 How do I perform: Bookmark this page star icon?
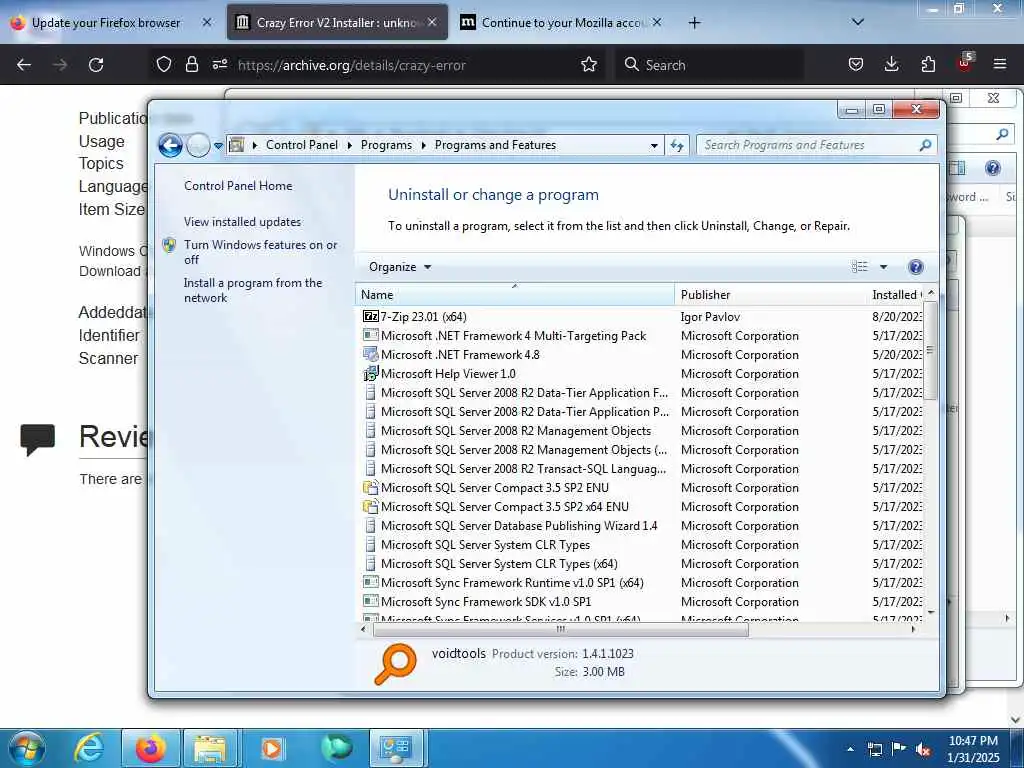pos(589,64)
